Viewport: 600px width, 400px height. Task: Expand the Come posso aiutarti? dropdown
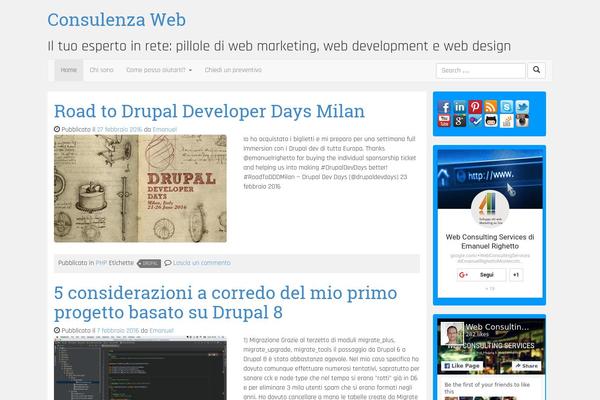[159, 70]
